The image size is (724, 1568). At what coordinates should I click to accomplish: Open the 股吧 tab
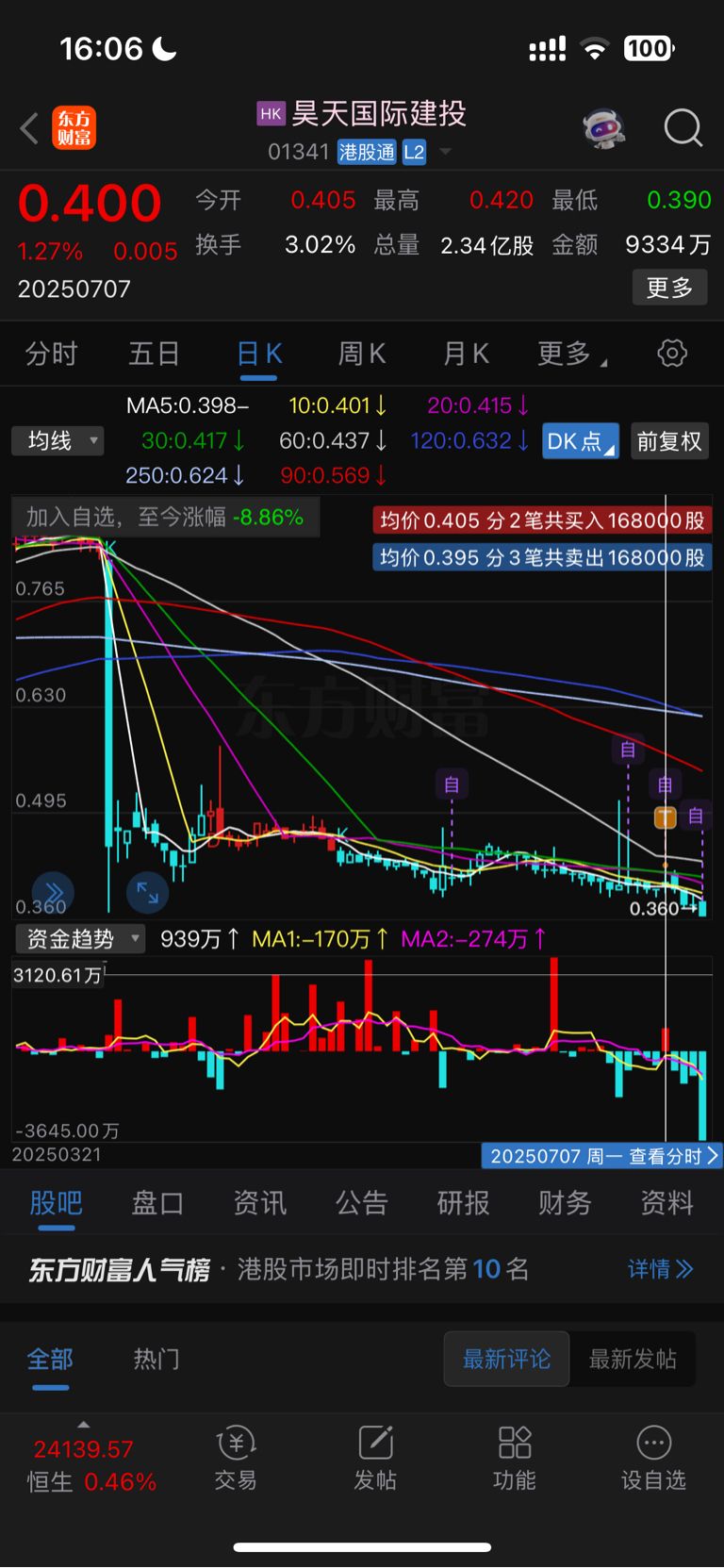56,1202
